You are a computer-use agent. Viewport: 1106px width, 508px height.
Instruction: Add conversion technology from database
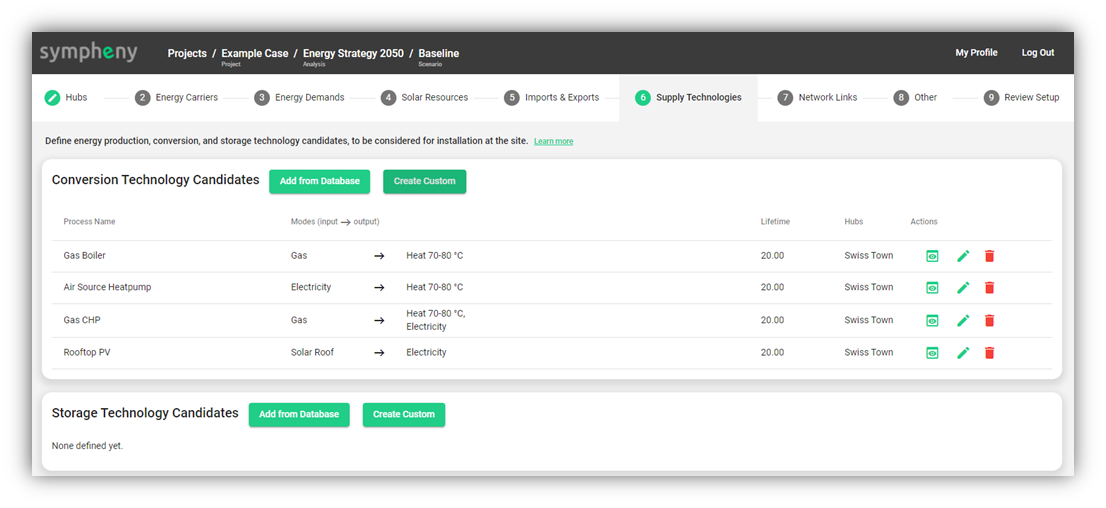(319, 182)
